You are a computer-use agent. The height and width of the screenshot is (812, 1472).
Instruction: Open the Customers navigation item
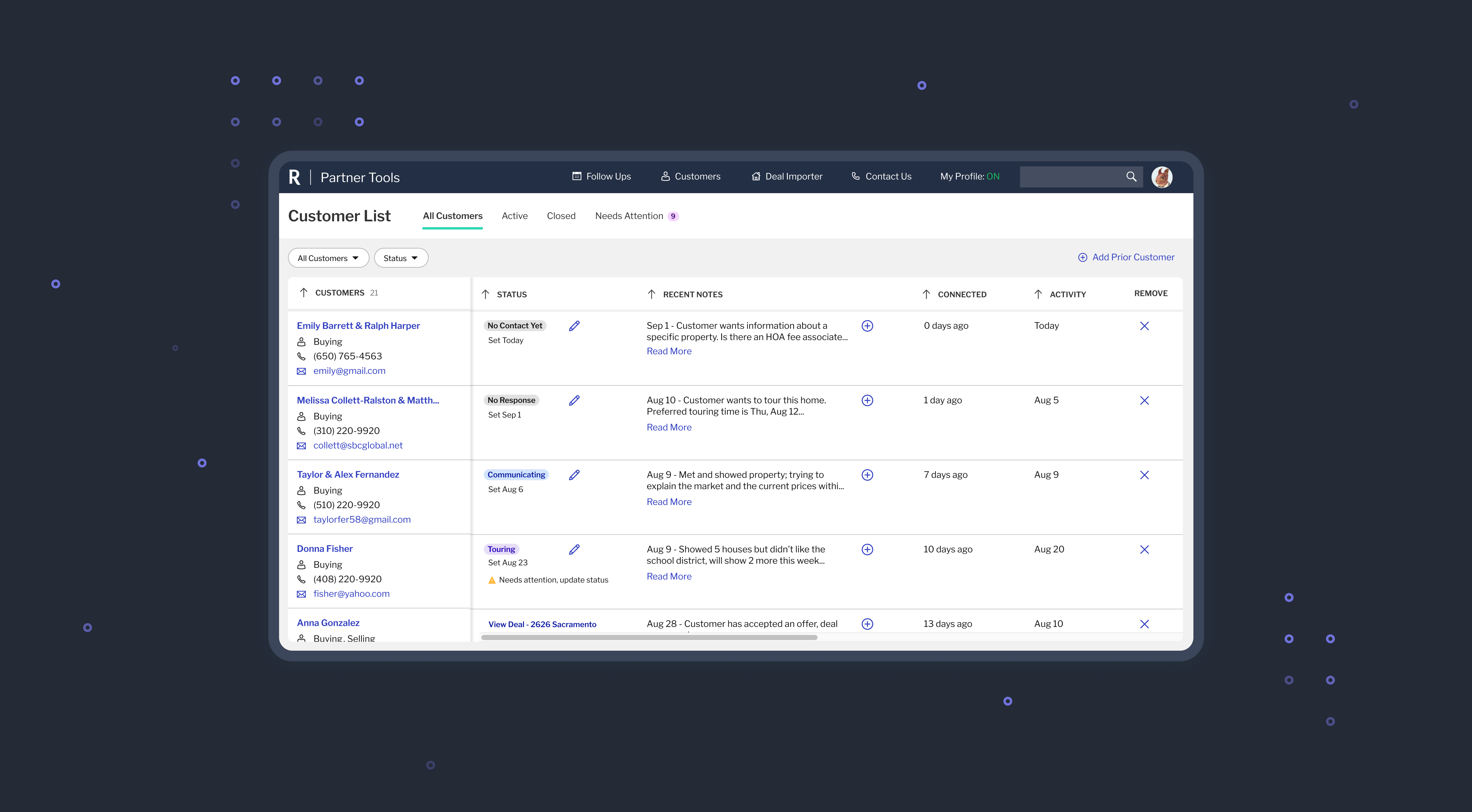click(690, 176)
